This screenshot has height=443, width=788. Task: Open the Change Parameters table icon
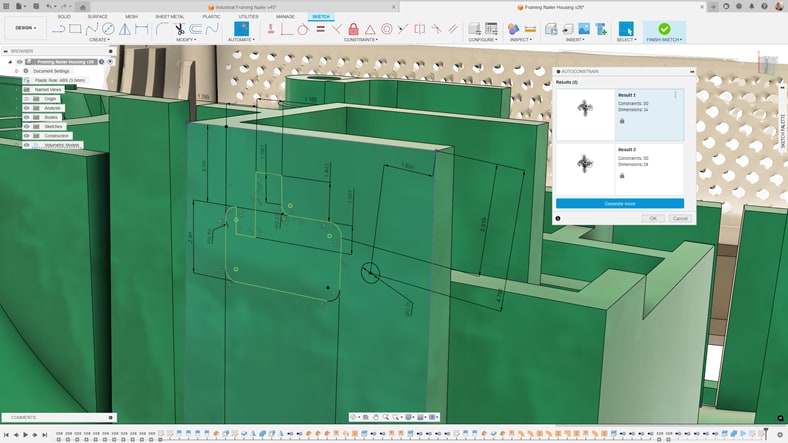pos(491,29)
